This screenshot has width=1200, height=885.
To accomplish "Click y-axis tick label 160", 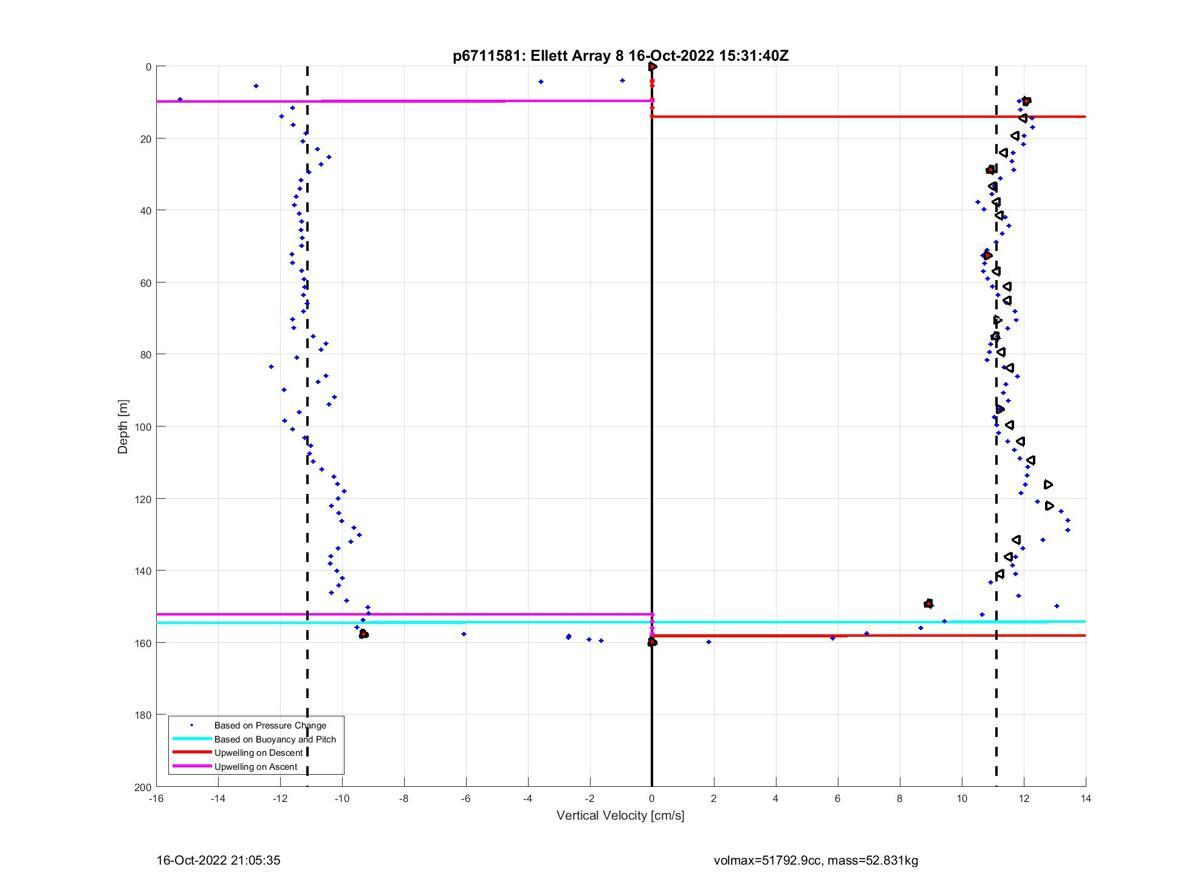I will coord(143,643).
